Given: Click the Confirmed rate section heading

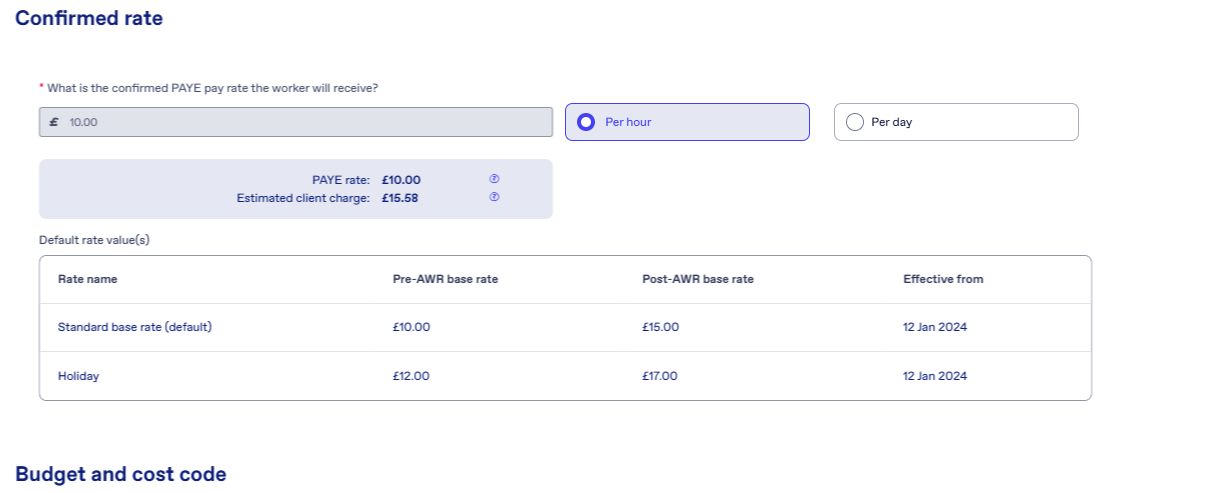Looking at the screenshot, I should point(89,18).
